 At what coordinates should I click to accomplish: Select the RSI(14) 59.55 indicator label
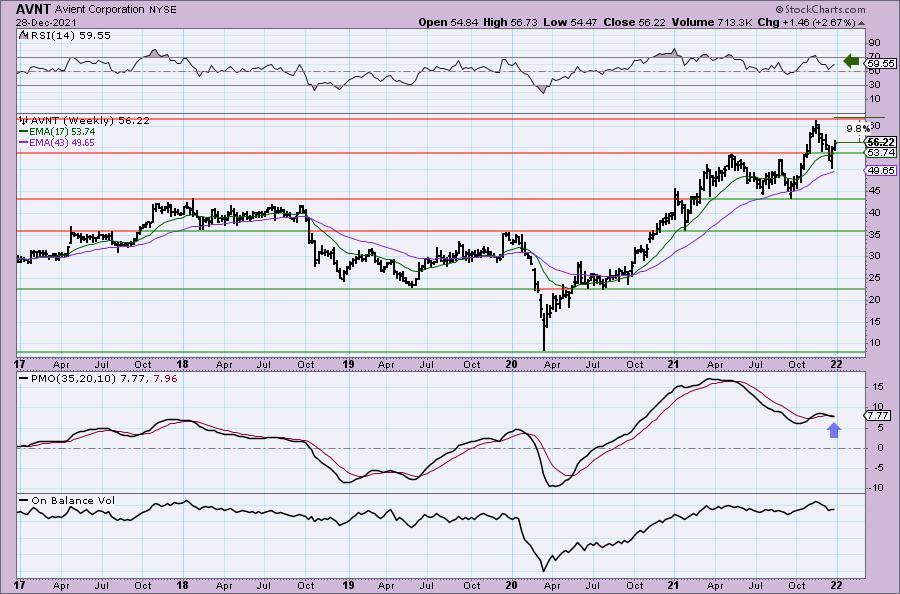point(69,35)
